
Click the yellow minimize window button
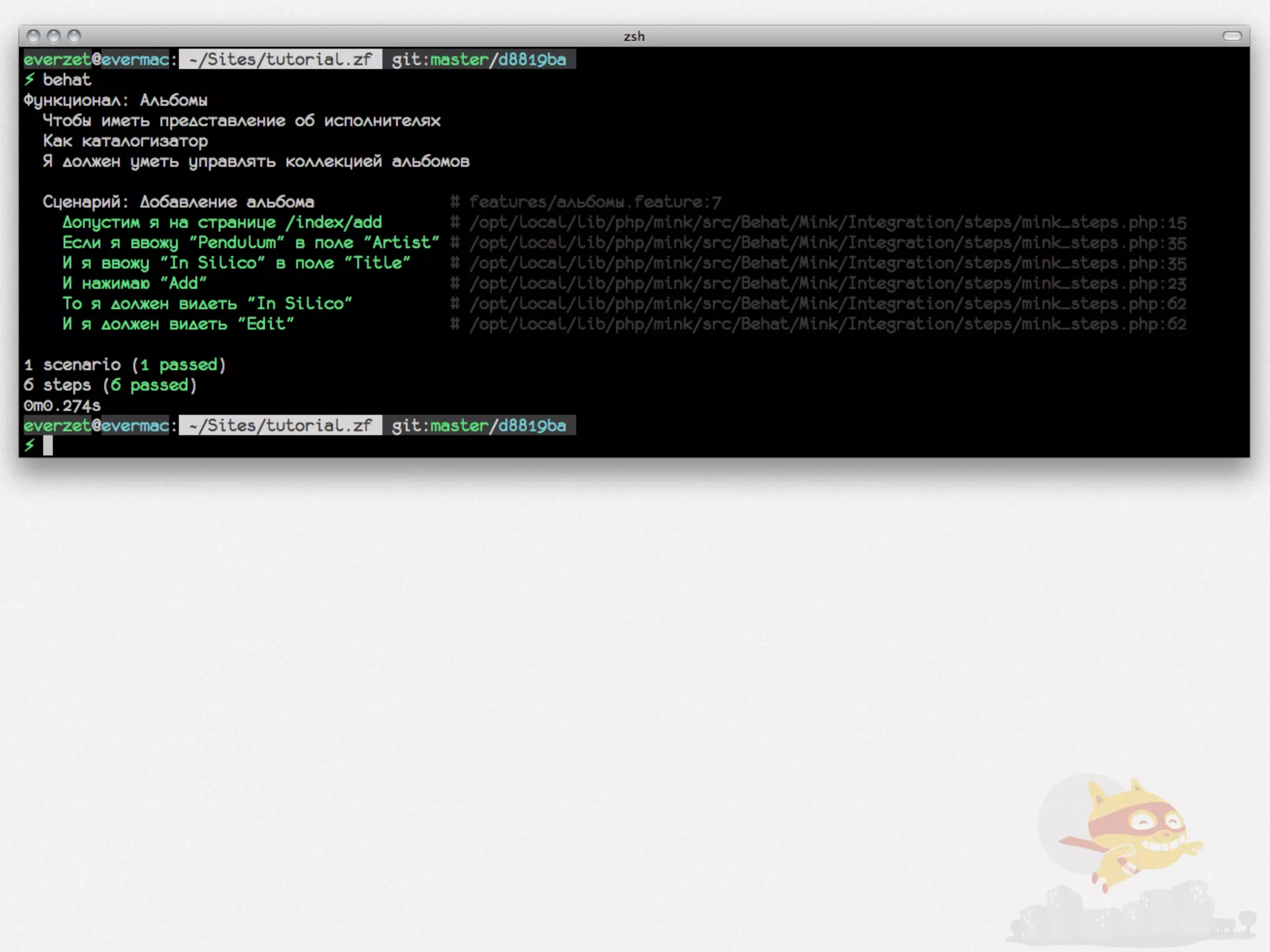click(54, 36)
